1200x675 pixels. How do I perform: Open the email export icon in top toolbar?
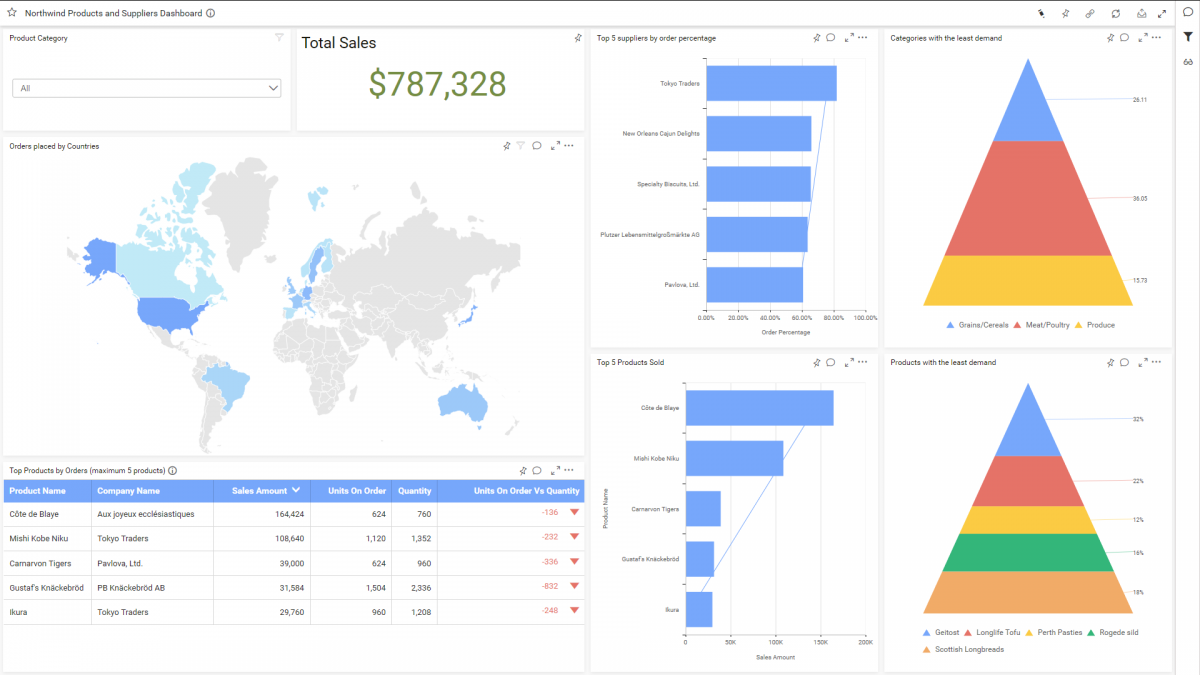pyautogui.click(x=1142, y=13)
